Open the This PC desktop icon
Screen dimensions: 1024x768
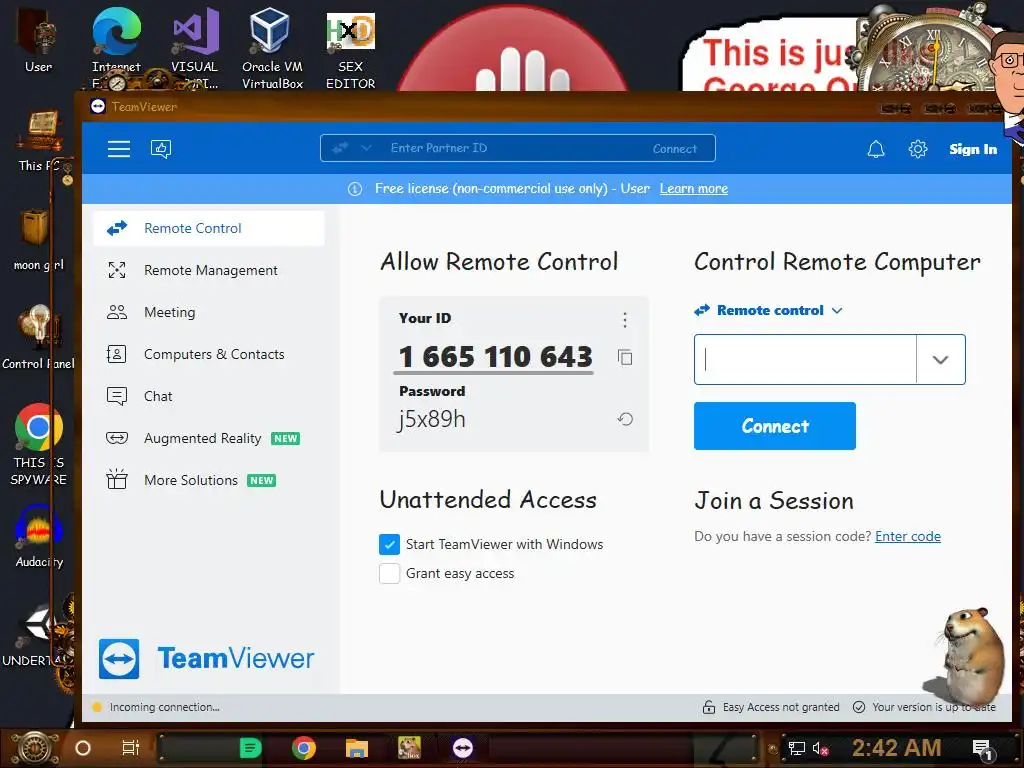click(x=38, y=141)
